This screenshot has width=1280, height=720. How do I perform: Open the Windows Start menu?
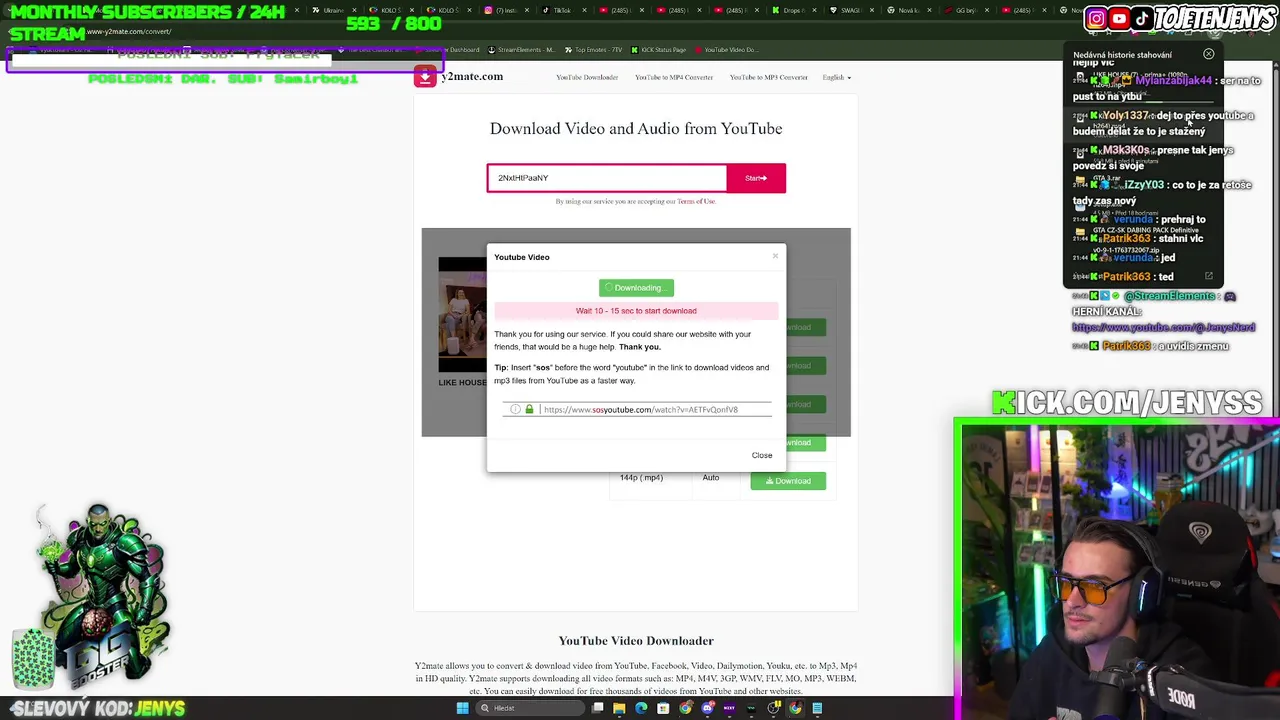[x=462, y=708]
